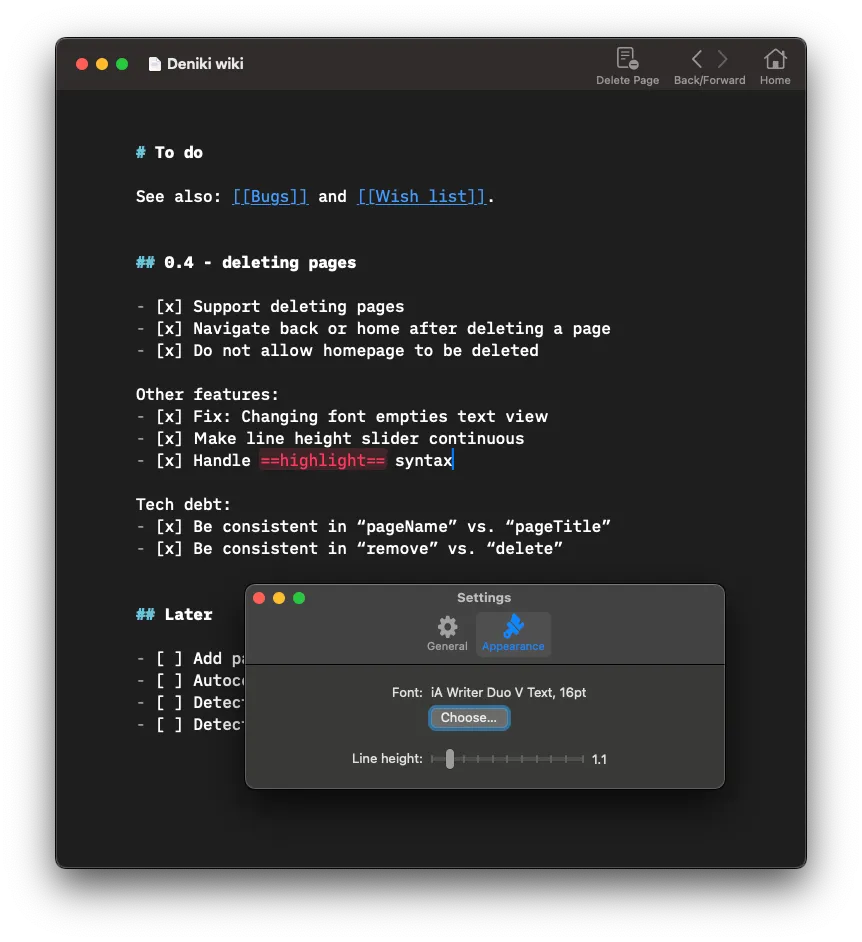Click the 'Tech debt:' line

tap(183, 505)
